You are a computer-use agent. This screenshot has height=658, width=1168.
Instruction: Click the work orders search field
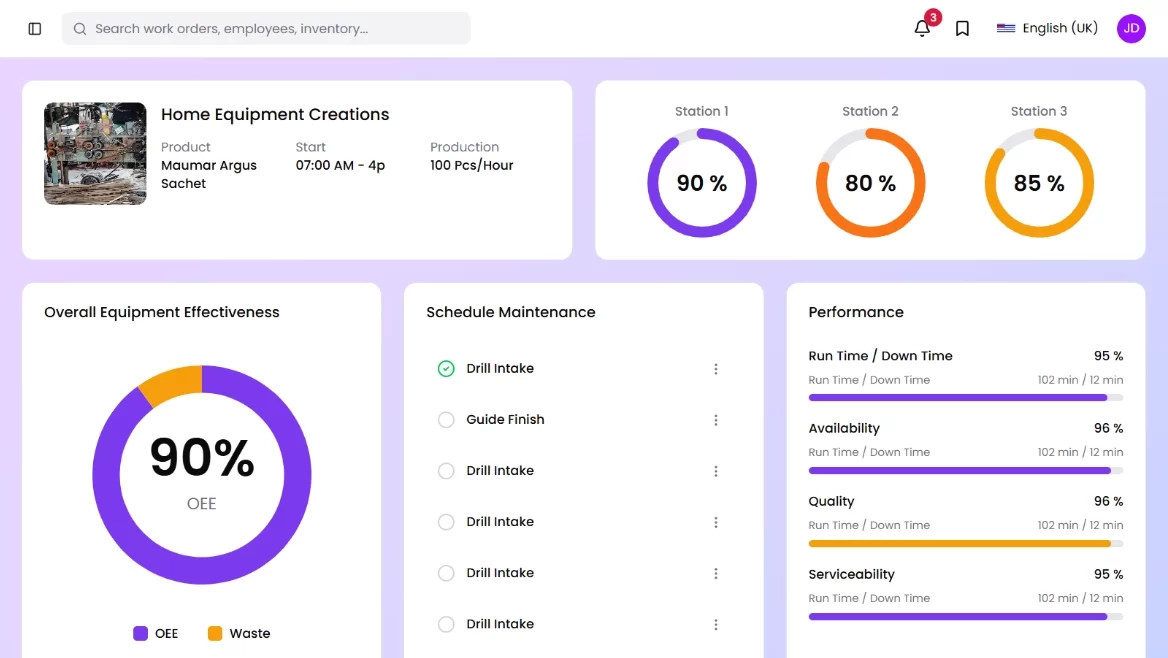tap(265, 28)
